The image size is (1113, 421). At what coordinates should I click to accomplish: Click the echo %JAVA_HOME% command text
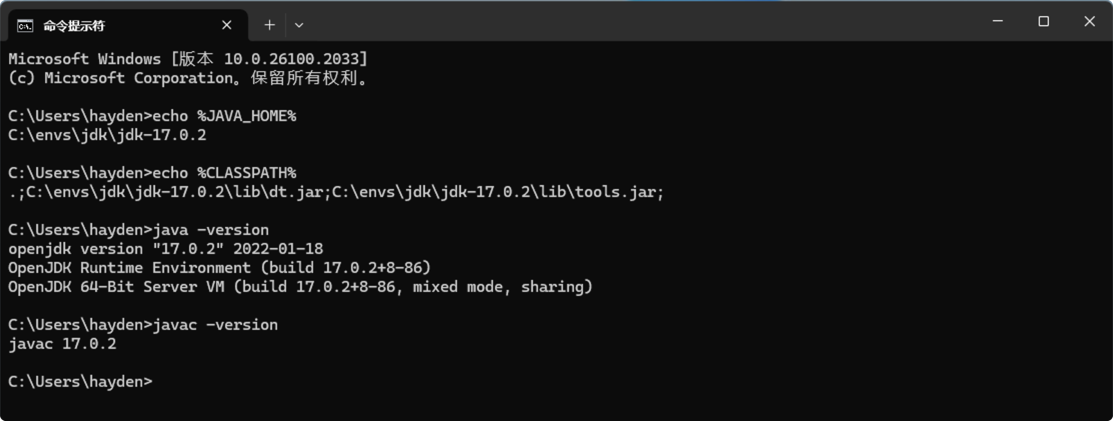coord(224,116)
